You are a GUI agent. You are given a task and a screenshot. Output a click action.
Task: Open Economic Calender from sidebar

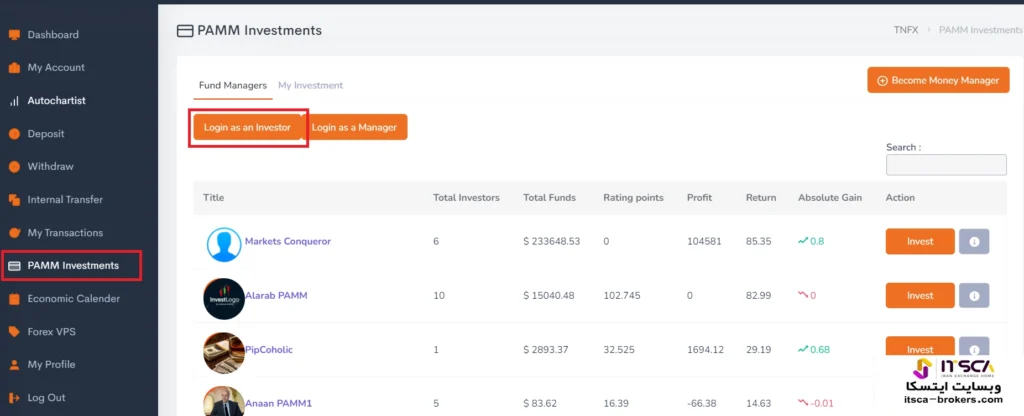[x=74, y=298]
